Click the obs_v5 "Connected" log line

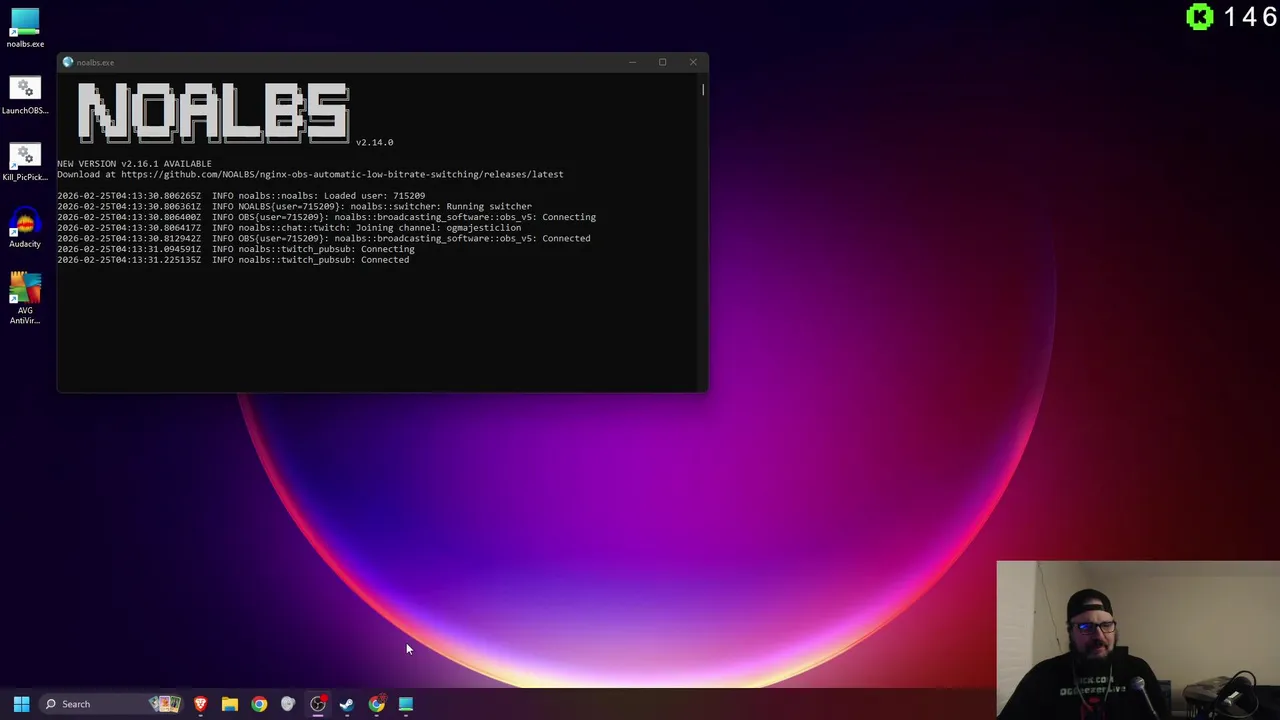323,238
